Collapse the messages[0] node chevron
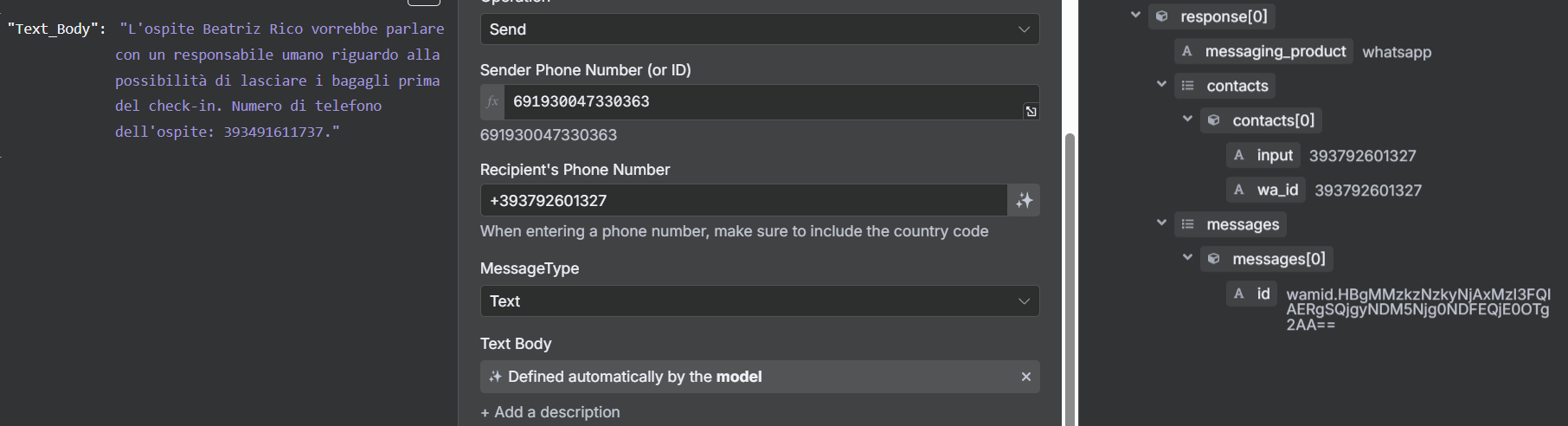The image size is (1568, 426). (1187, 257)
